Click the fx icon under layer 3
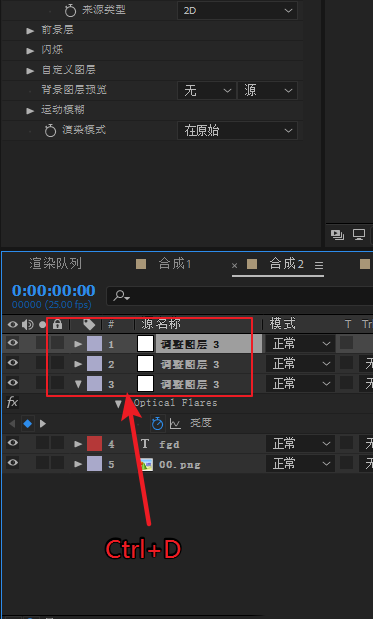This screenshot has height=619, width=373. 12,403
